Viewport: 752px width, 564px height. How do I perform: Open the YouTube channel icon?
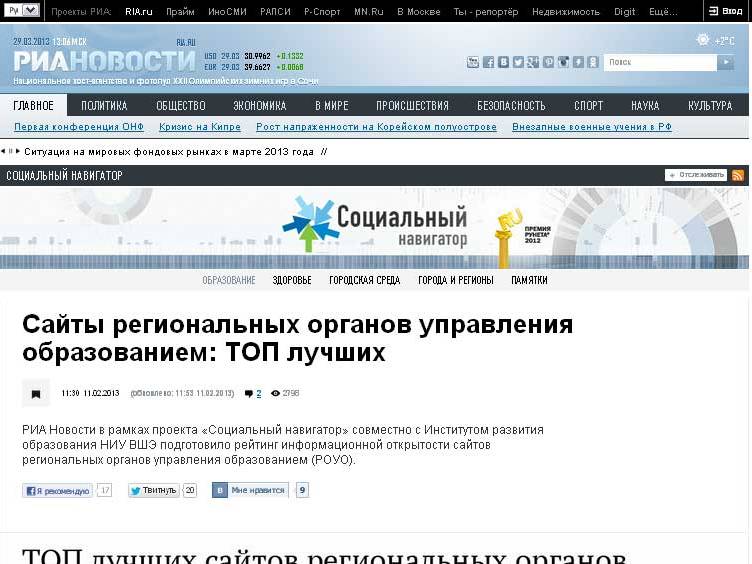click(473, 62)
